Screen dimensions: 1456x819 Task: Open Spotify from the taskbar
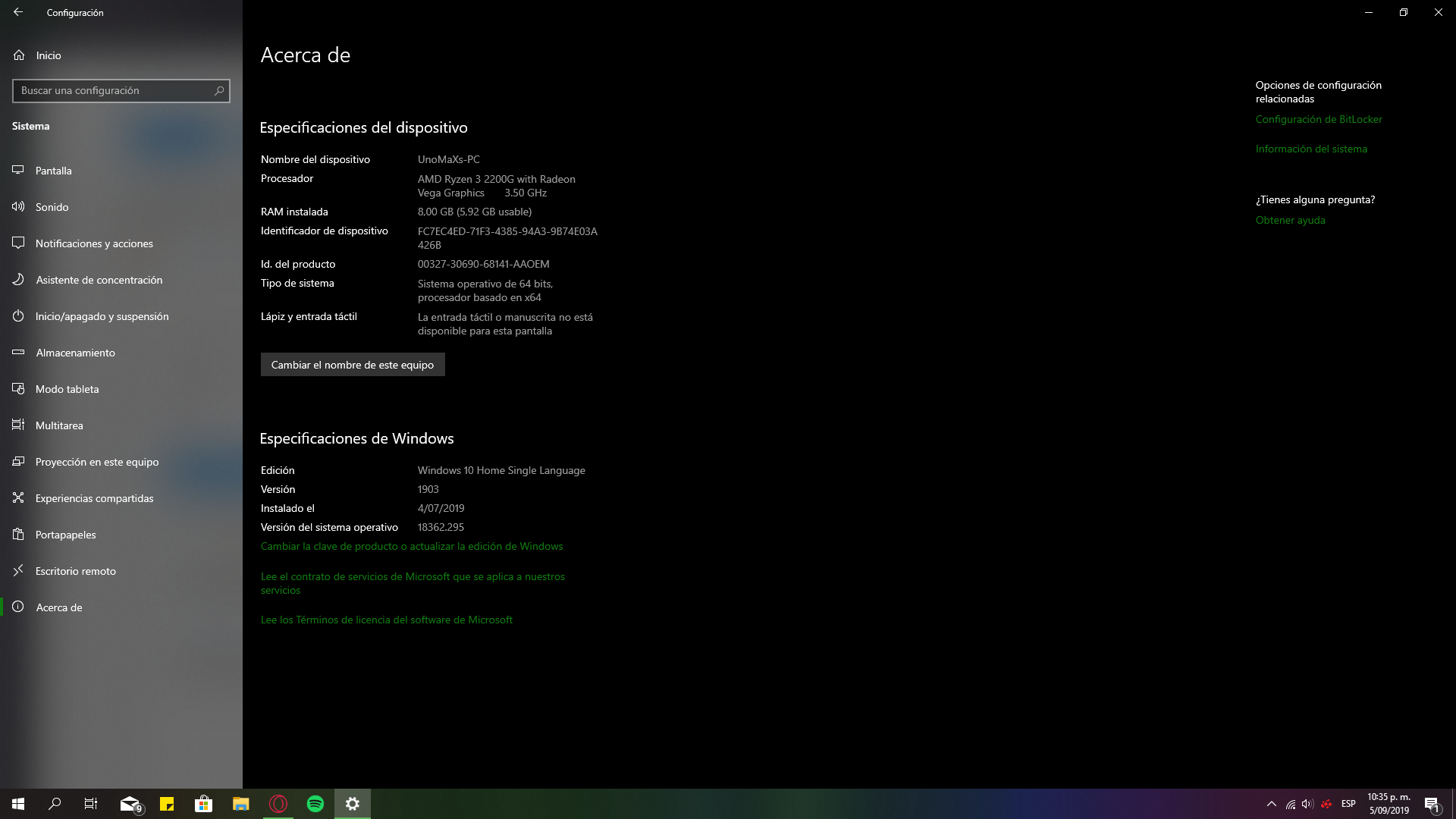[315, 804]
